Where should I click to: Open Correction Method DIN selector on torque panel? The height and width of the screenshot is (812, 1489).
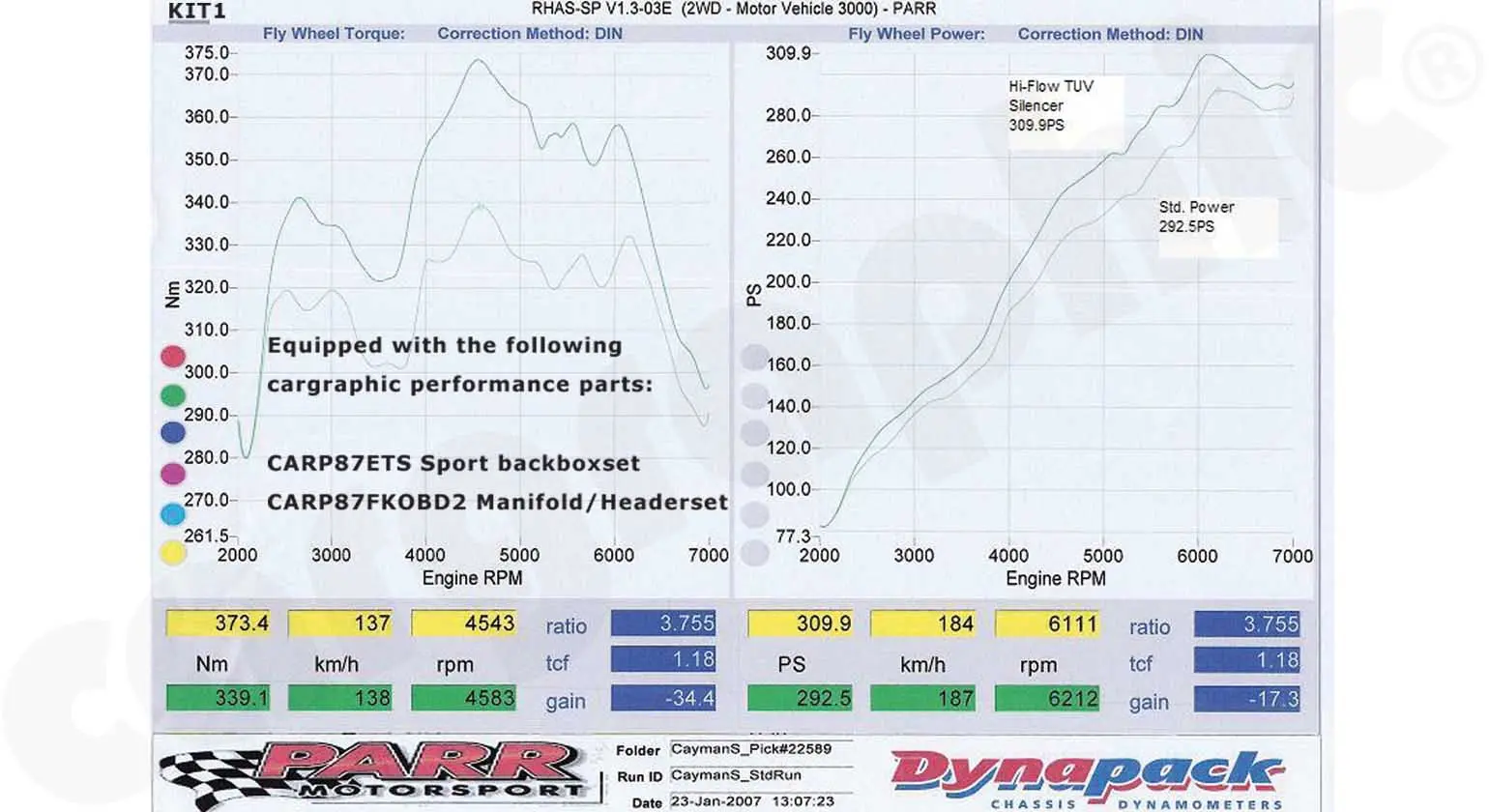click(x=530, y=34)
